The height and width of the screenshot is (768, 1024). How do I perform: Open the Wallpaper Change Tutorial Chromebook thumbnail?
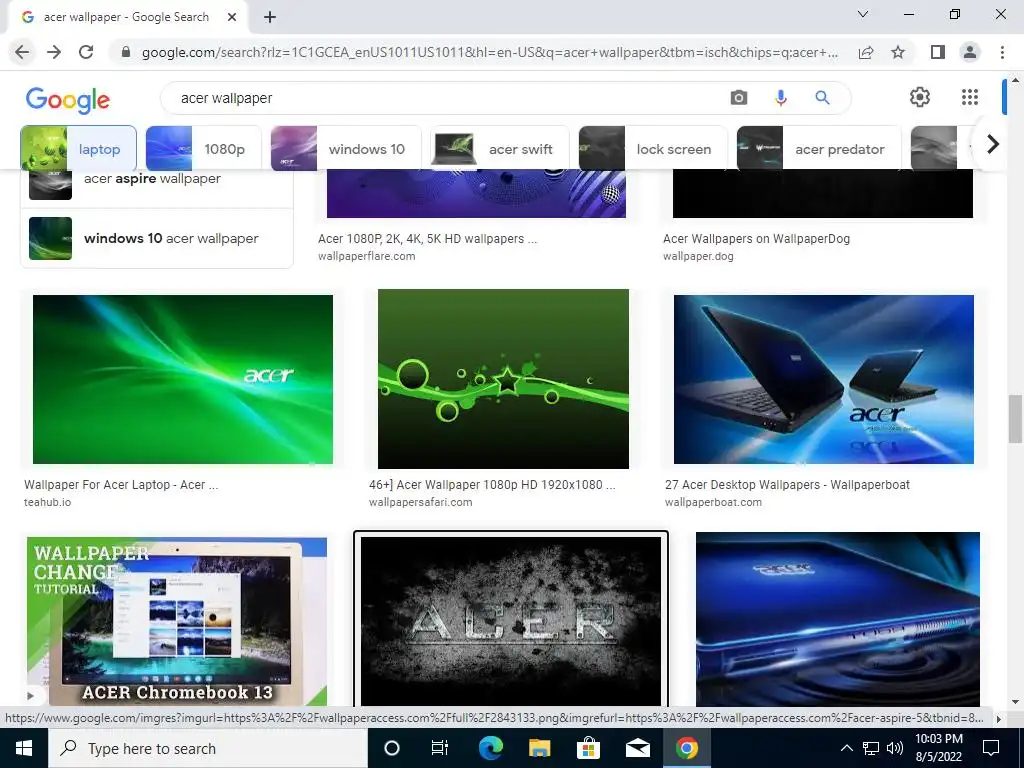pyautogui.click(x=177, y=621)
